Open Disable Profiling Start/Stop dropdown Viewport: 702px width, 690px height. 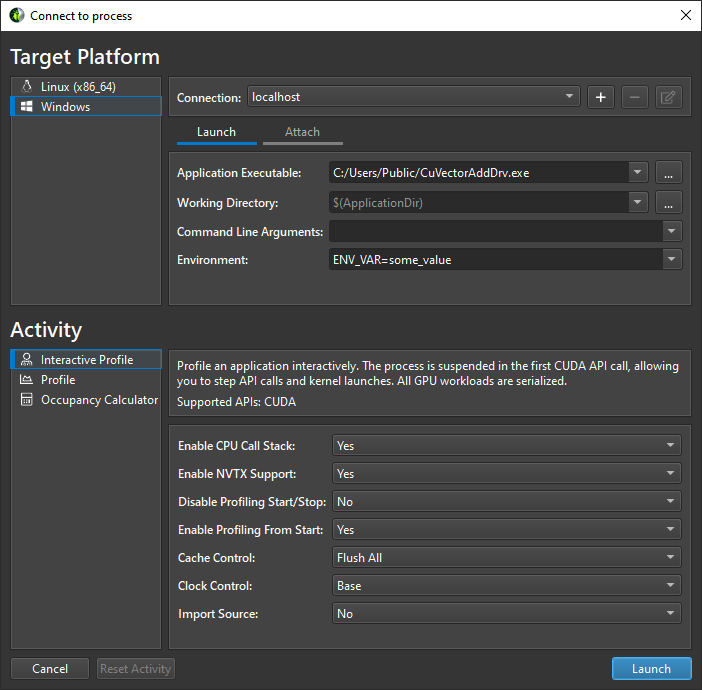pyautogui.click(x=506, y=501)
